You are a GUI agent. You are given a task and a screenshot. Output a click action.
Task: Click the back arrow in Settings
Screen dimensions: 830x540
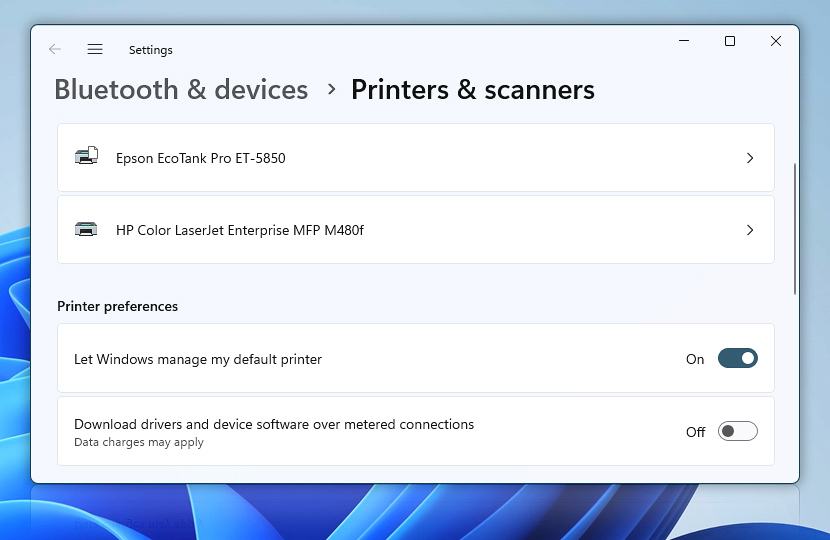pos(55,49)
